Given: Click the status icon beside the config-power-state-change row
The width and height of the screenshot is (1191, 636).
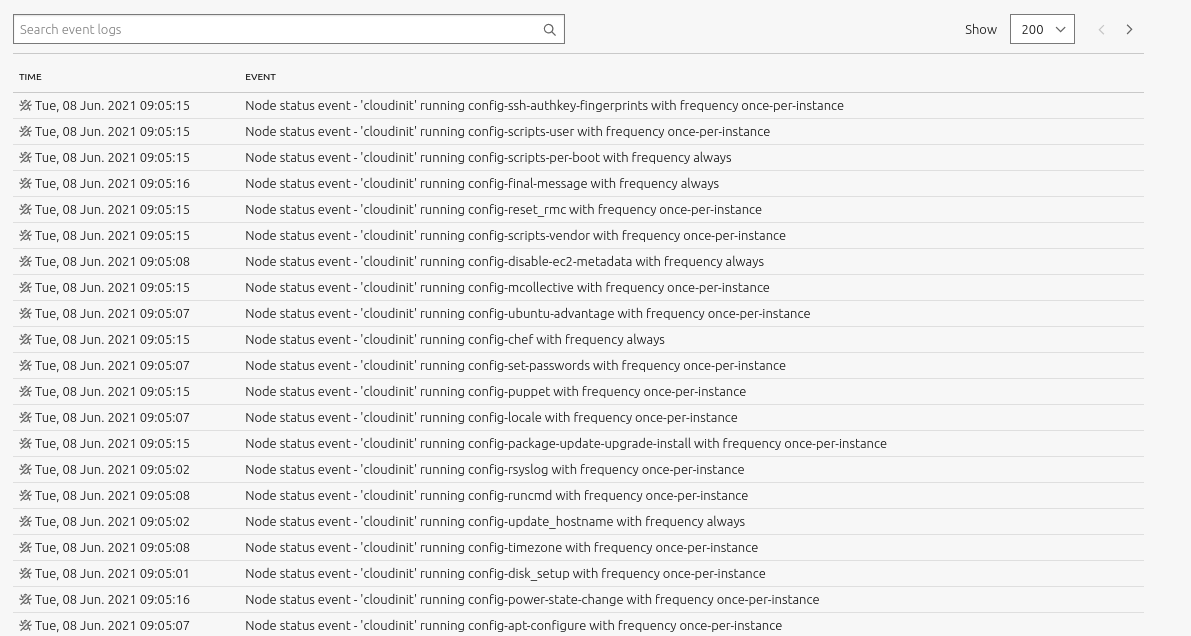Looking at the screenshot, I should (x=26, y=599).
